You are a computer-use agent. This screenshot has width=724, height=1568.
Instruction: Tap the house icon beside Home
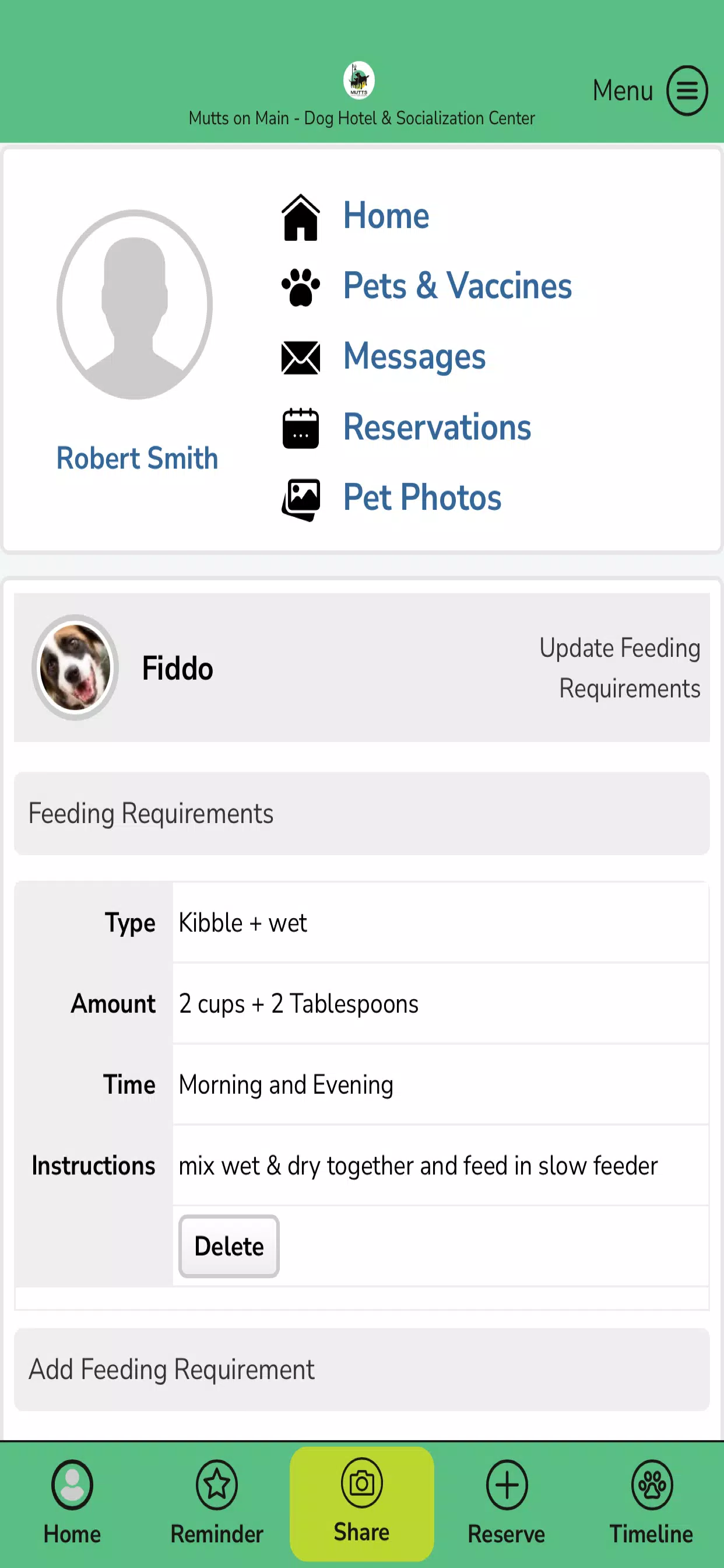[301, 218]
